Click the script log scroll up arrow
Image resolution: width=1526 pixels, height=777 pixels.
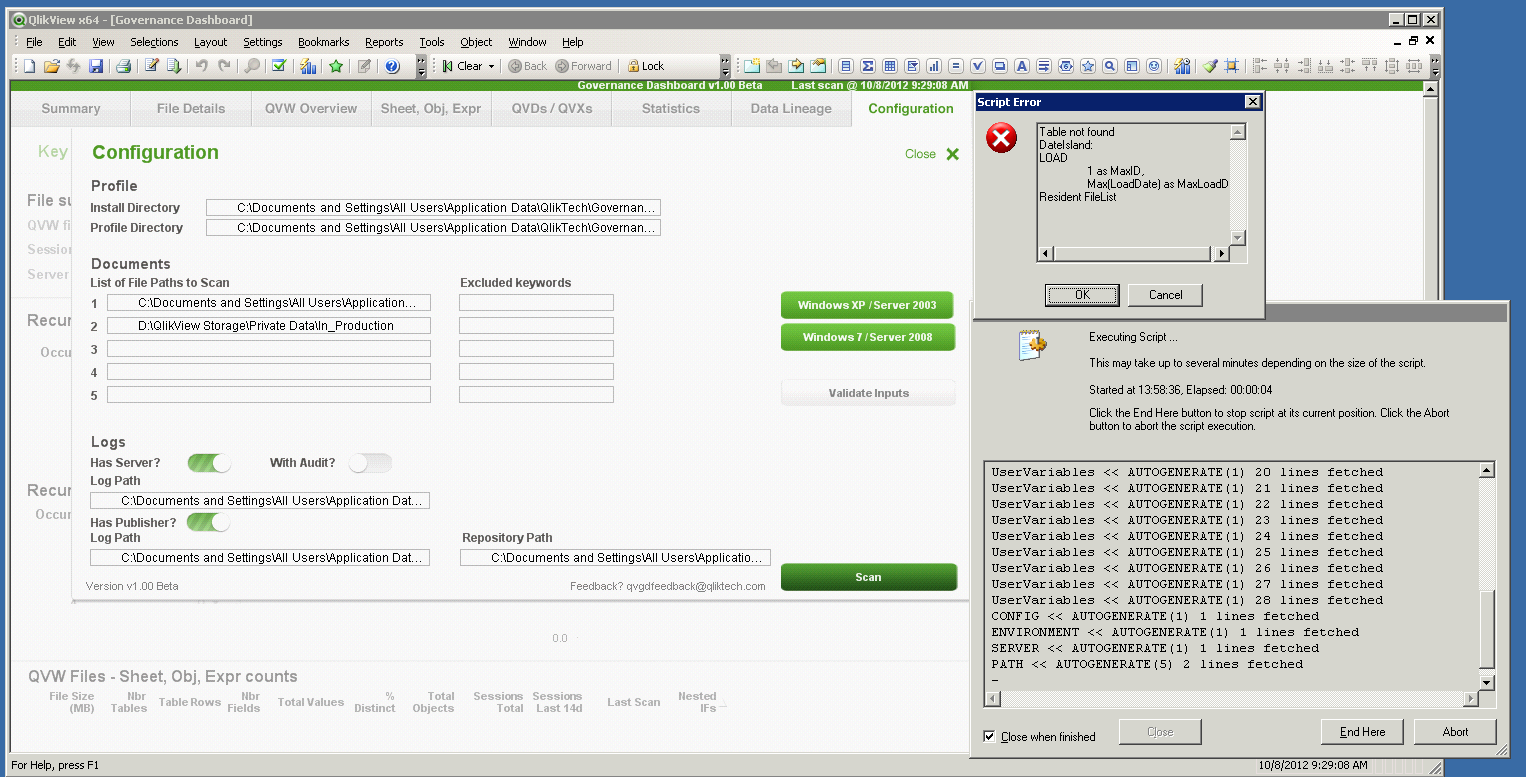coord(1487,470)
